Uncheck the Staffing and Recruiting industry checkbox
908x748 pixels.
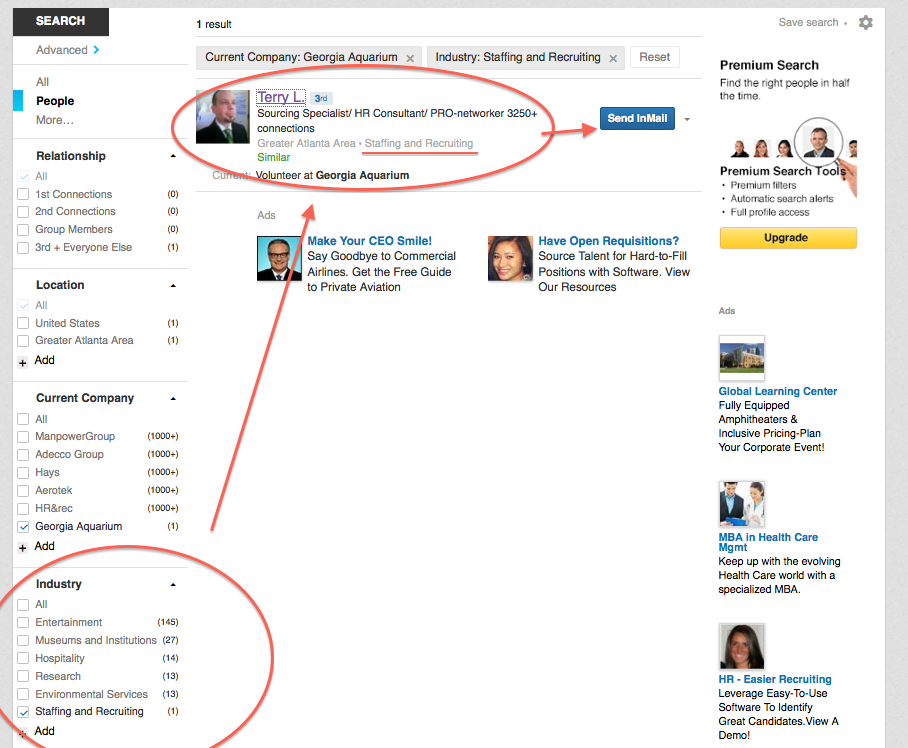[x=23, y=712]
